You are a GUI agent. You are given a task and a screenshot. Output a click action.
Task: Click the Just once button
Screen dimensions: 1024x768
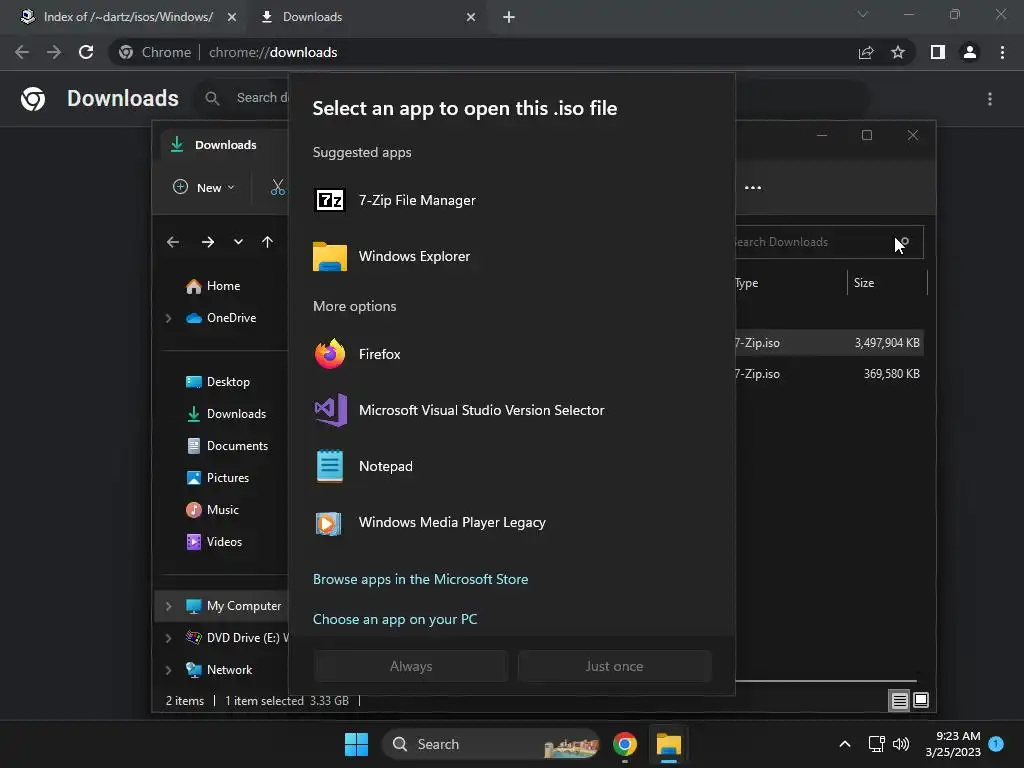pyautogui.click(x=614, y=666)
